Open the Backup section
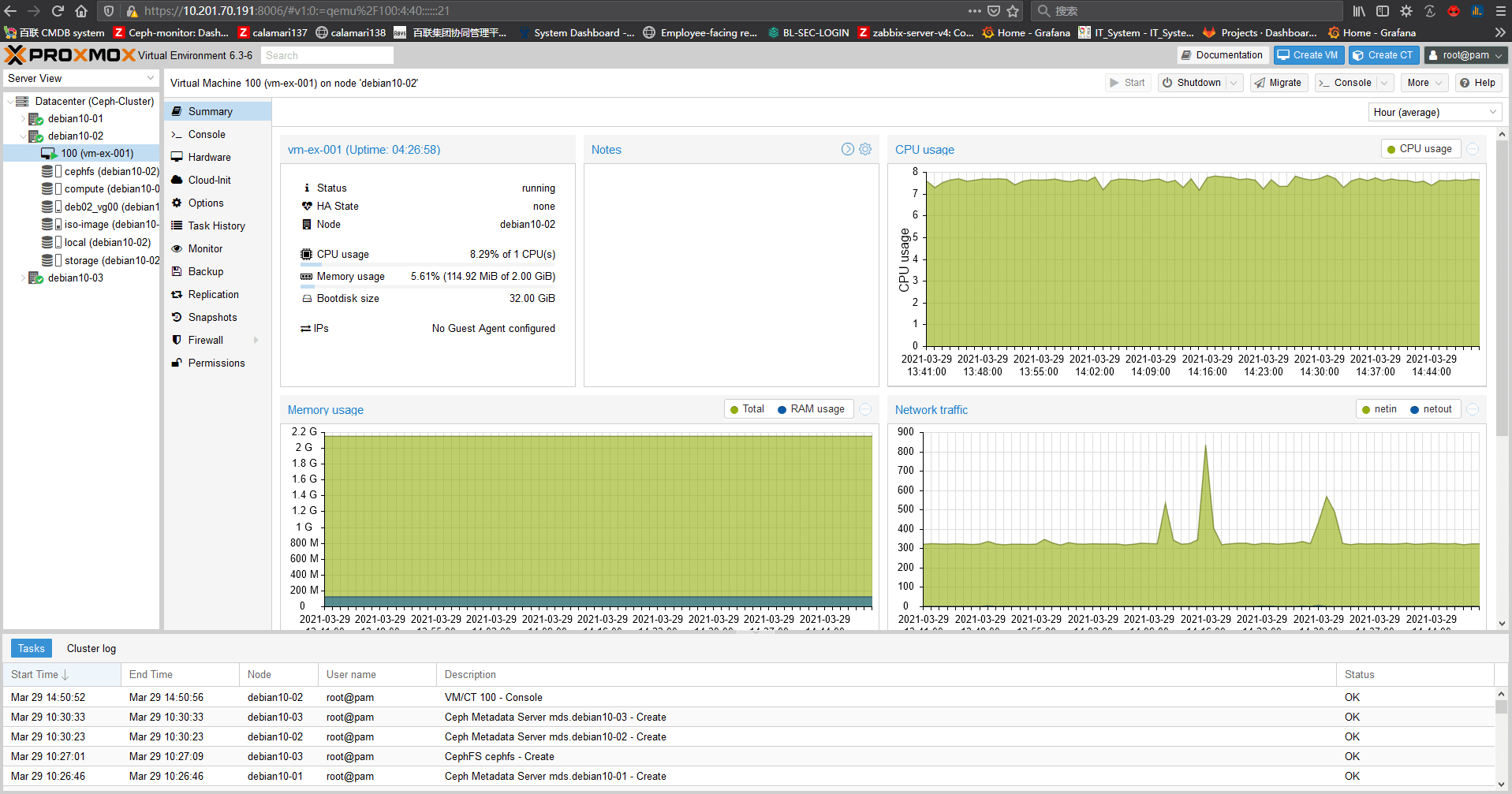Screen dimensions: 1512x794 [218, 272]
